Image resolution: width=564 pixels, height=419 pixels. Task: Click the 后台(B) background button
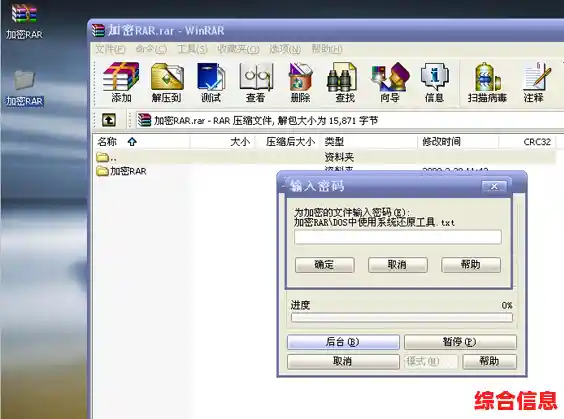(343, 342)
